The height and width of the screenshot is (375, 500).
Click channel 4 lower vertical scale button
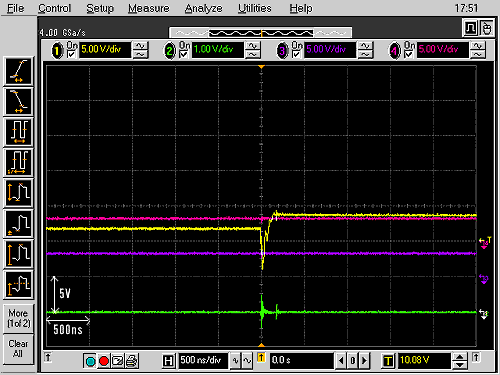(478, 54)
